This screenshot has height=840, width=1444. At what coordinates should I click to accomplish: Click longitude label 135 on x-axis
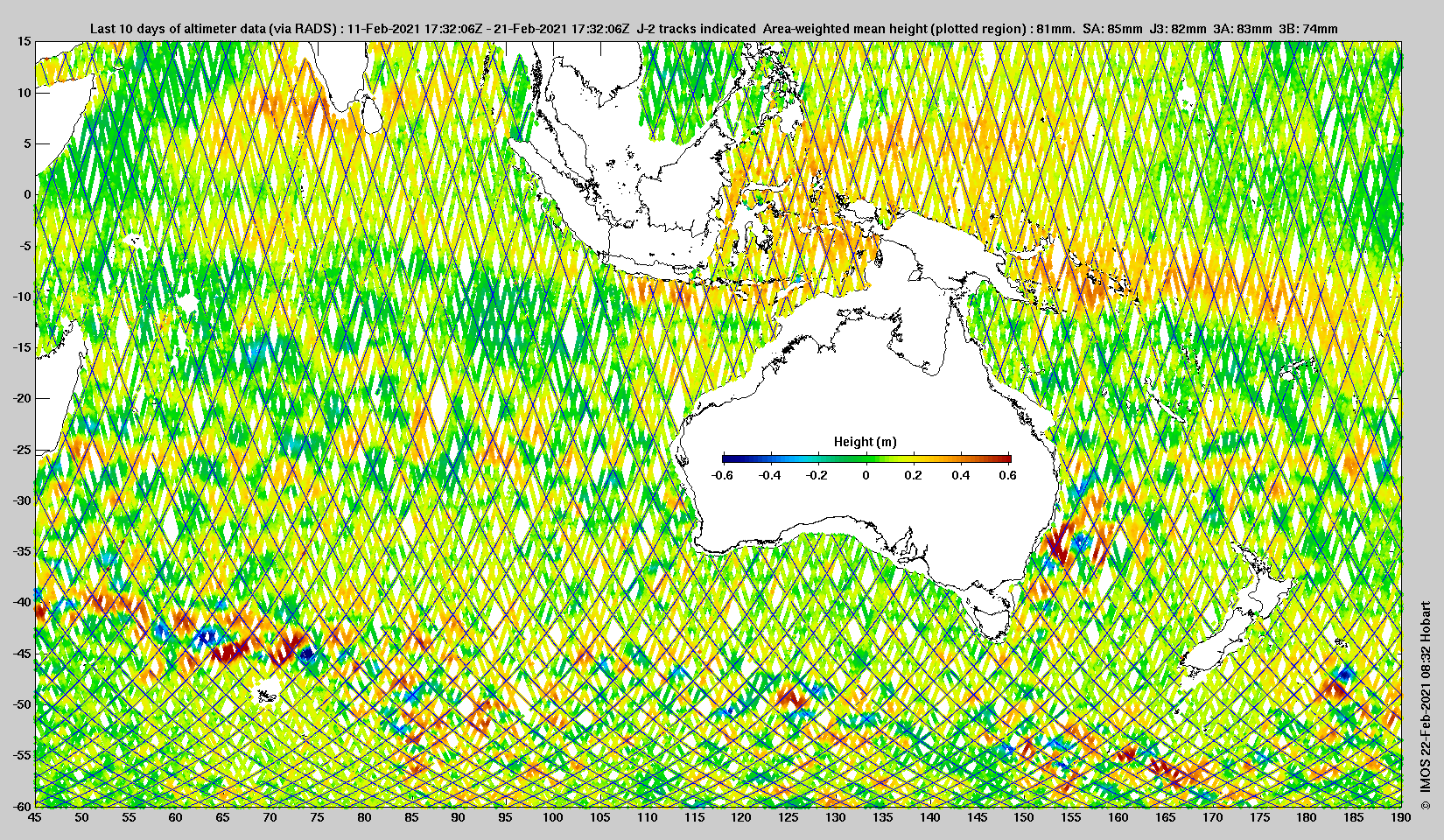pos(883,817)
